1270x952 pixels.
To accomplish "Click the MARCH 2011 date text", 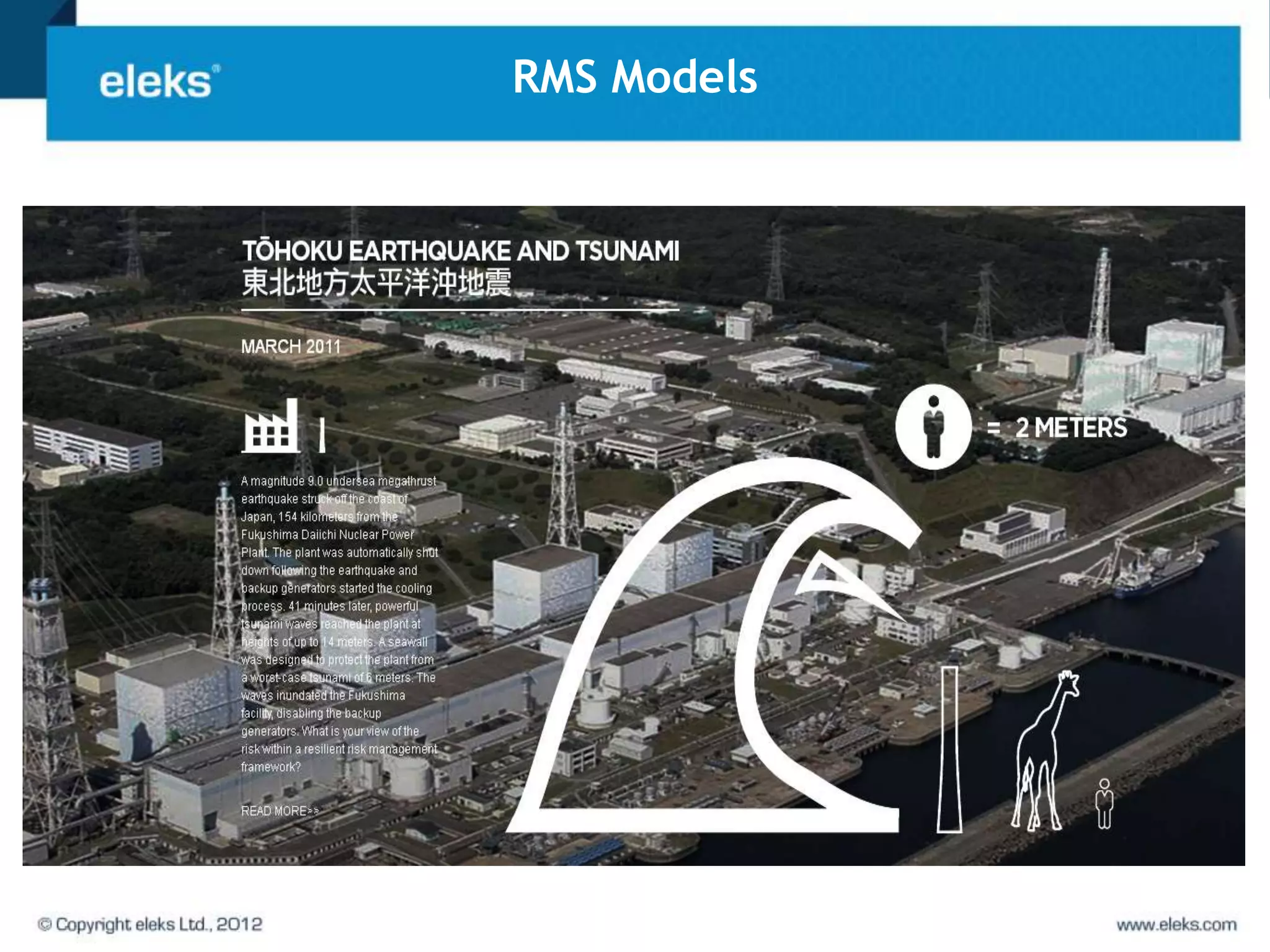I will (291, 346).
